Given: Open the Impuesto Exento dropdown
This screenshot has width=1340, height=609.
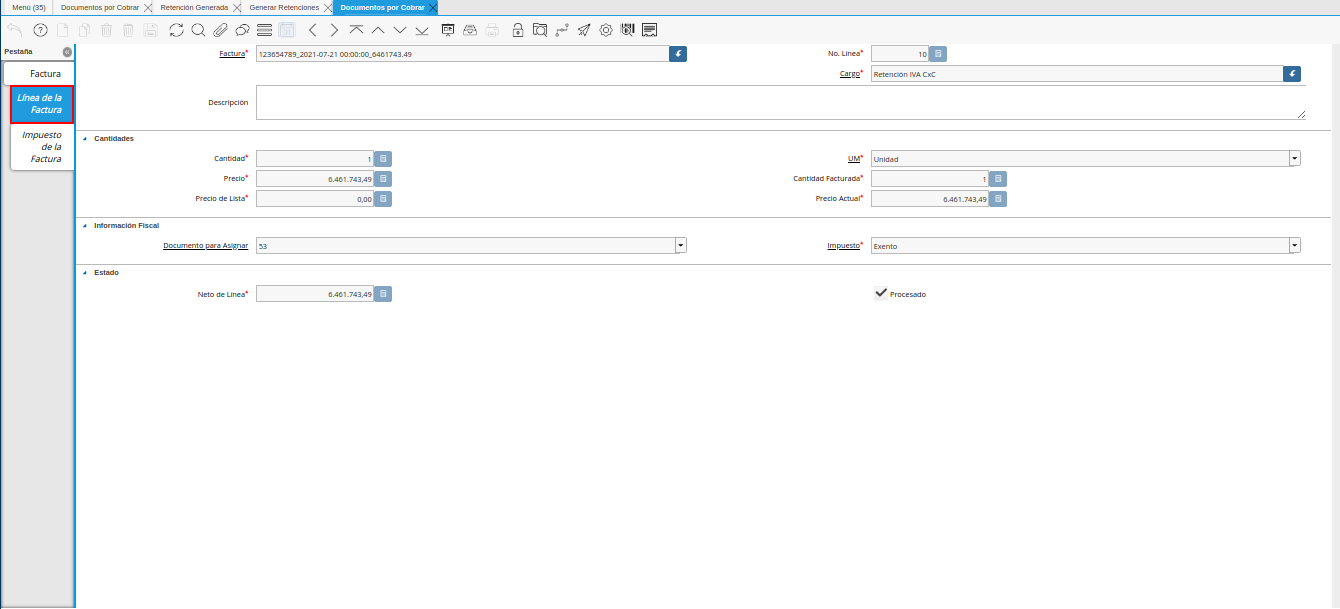Looking at the screenshot, I should click(1295, 245).
